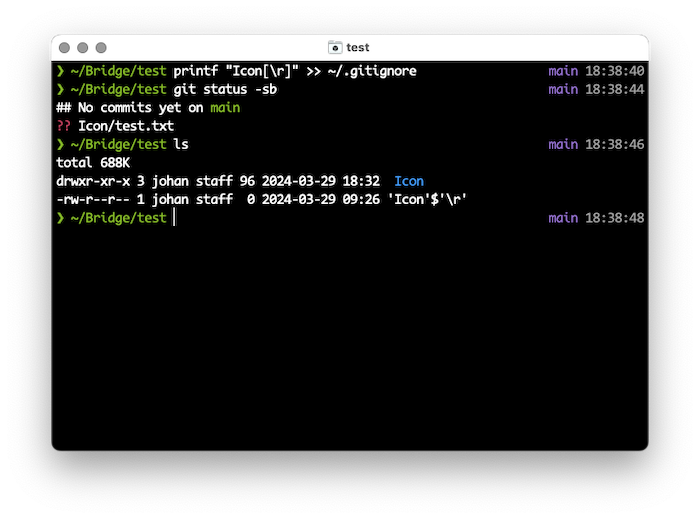Image resolution: width=700 pixels, height=519 pixels.
Task: Click the "Icon/test.txt" untracked path
Action: (126, 126)
